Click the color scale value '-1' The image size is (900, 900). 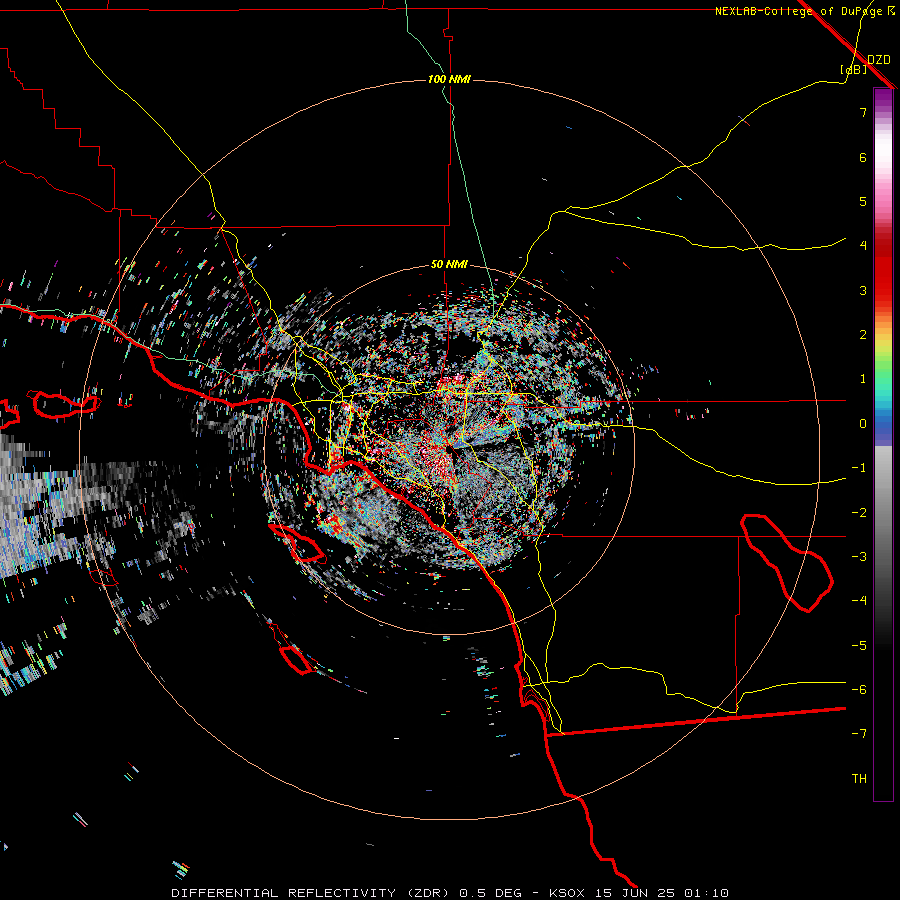pos(859,468)
